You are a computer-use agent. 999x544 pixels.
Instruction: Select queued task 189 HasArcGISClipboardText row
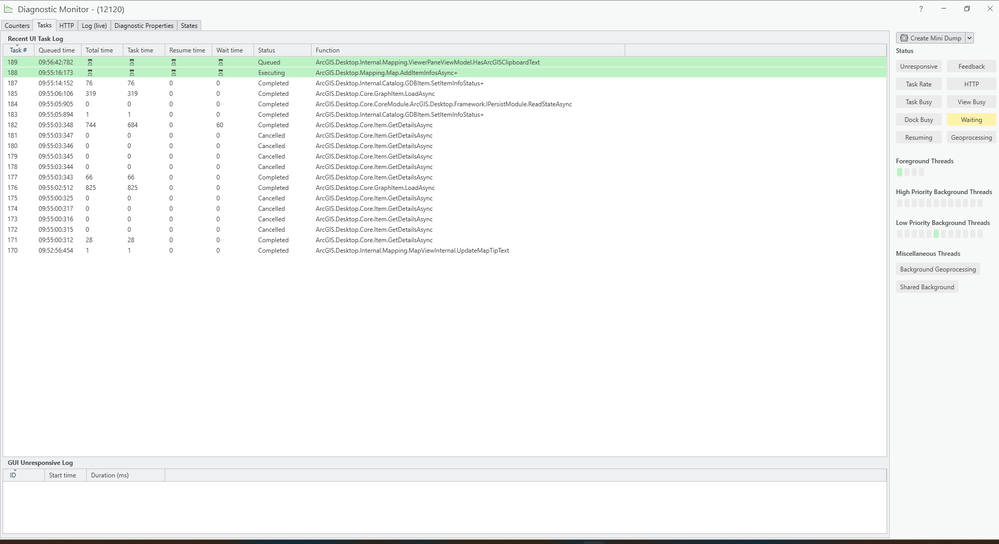[x=445, y=62]
